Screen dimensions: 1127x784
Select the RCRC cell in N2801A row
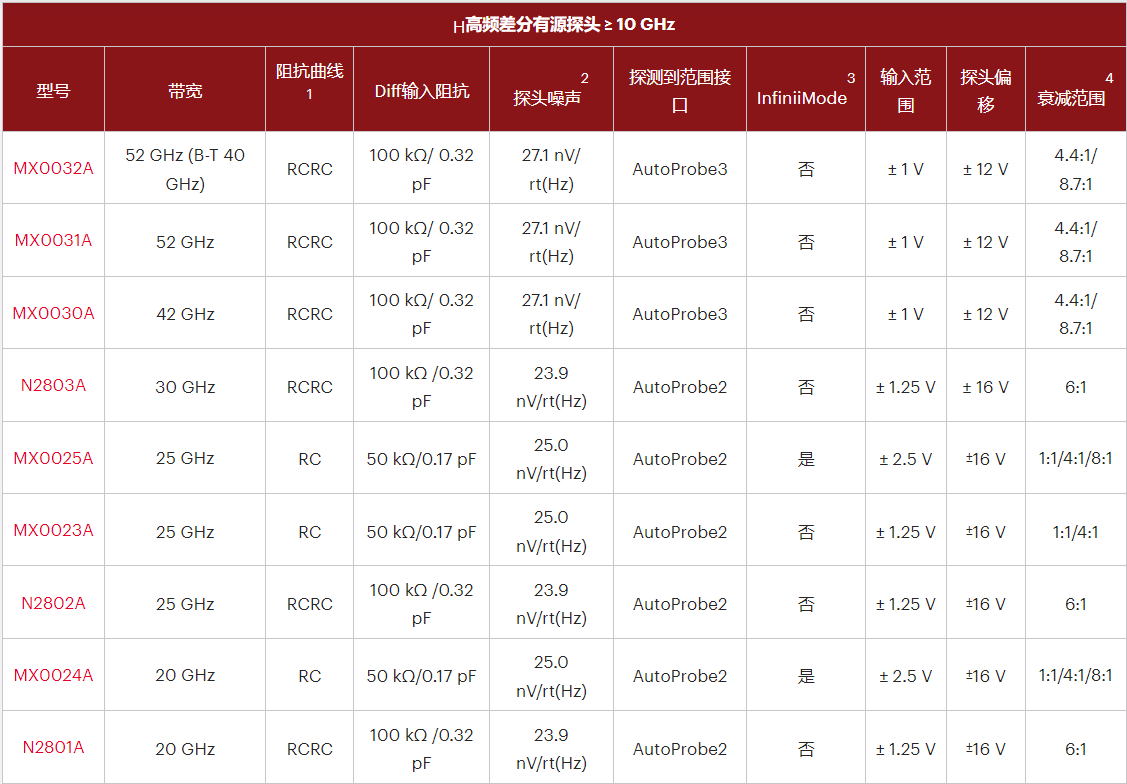(x=310, y=749)
